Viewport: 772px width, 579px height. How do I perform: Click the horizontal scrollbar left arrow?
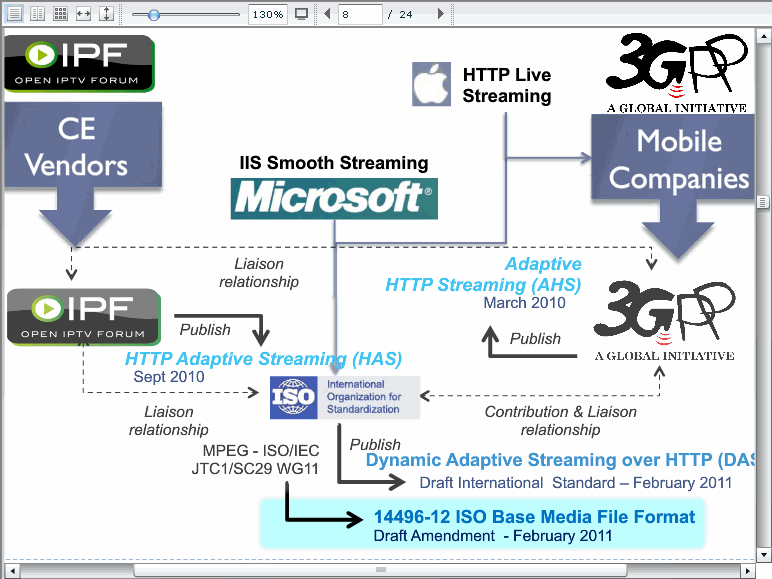(x=12, y=571)
